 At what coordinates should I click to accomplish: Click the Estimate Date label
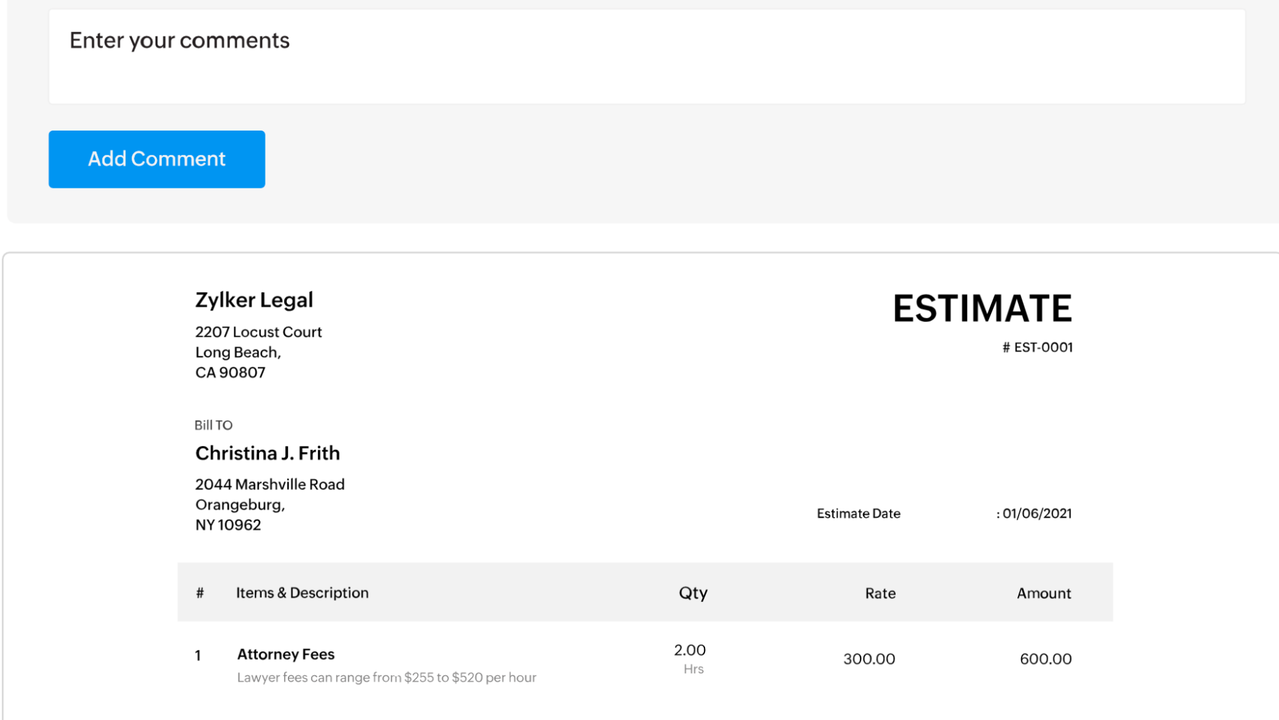(x=858, y=514)
